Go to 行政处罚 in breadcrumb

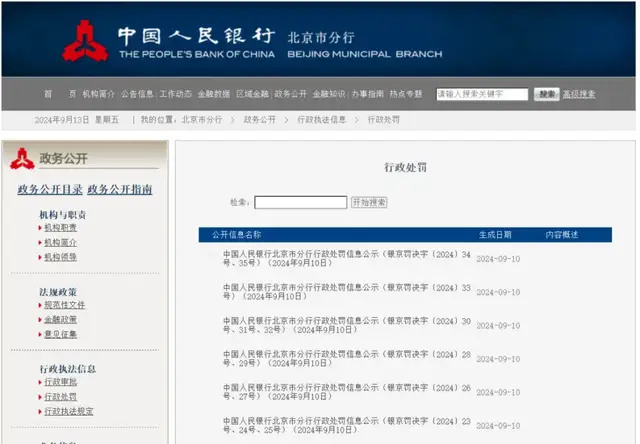coord(384,120)
